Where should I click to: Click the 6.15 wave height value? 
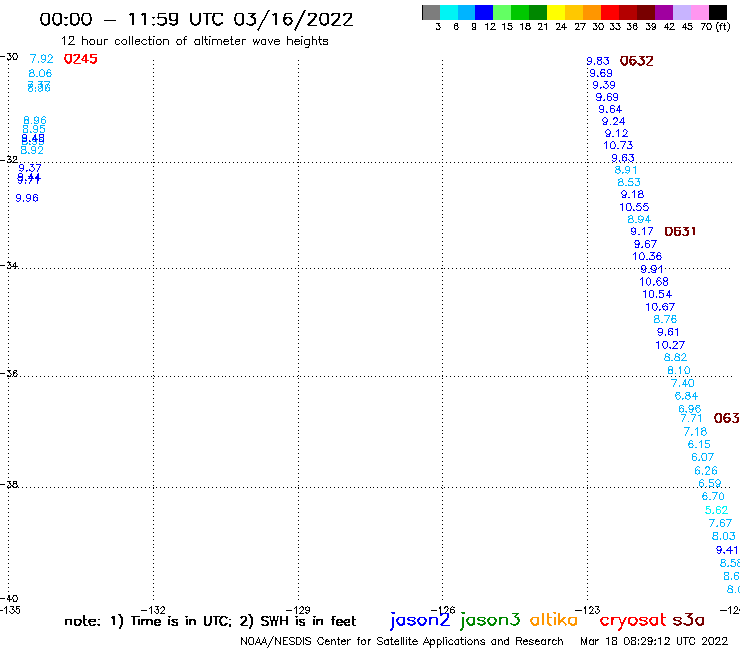[699, 444]
